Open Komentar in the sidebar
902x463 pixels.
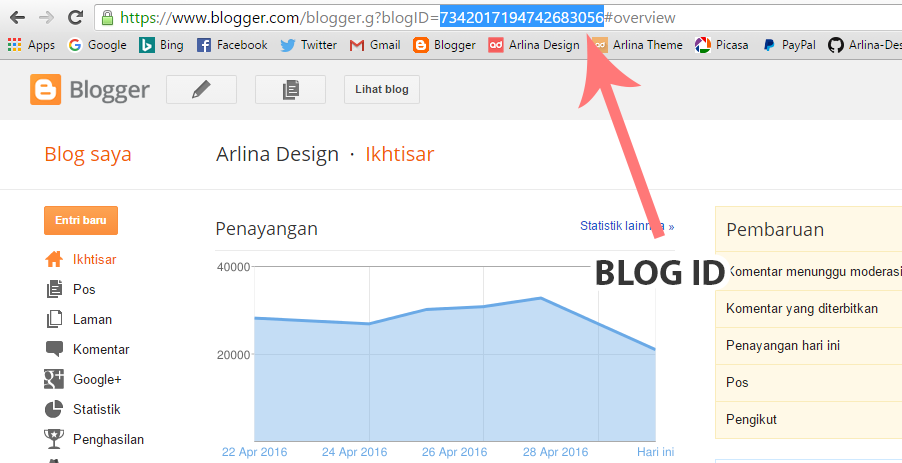click(101, 349)
